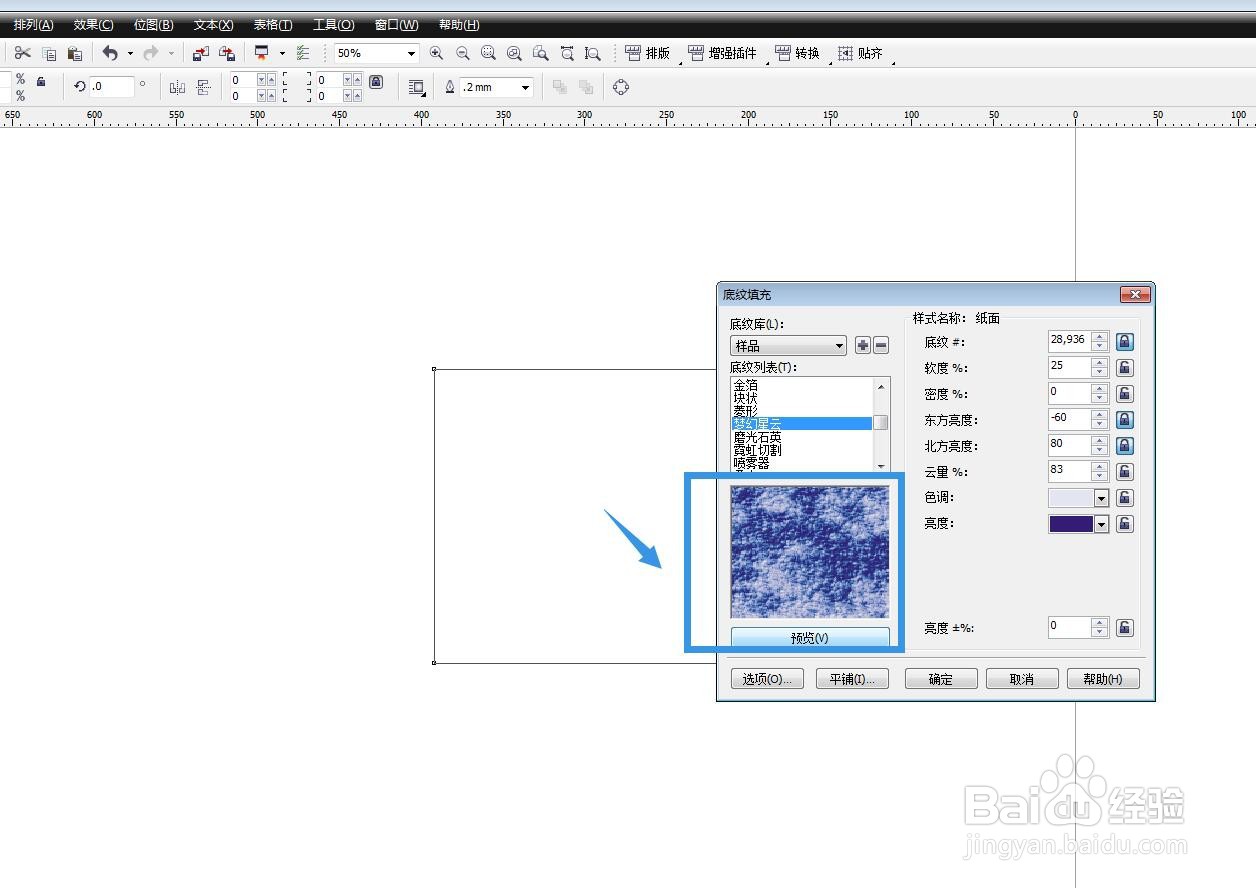Image resolution: width=1256 pixels, height=888 pixels.
Task: Click the 平铺(I)... button
Action: pyautogui.click(x=852, y=679)
